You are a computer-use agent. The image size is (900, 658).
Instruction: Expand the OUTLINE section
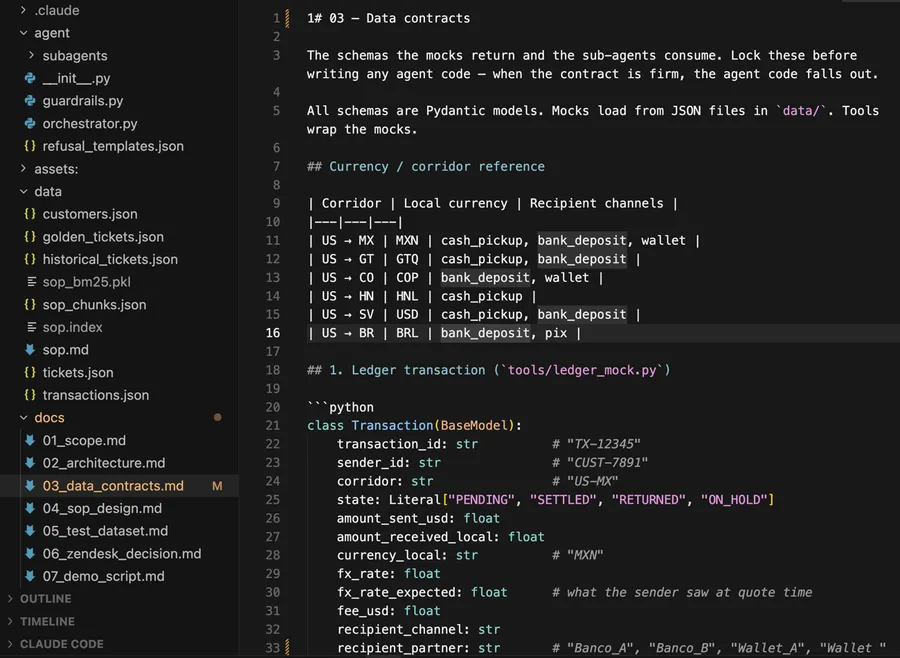(x=10, y=598)
